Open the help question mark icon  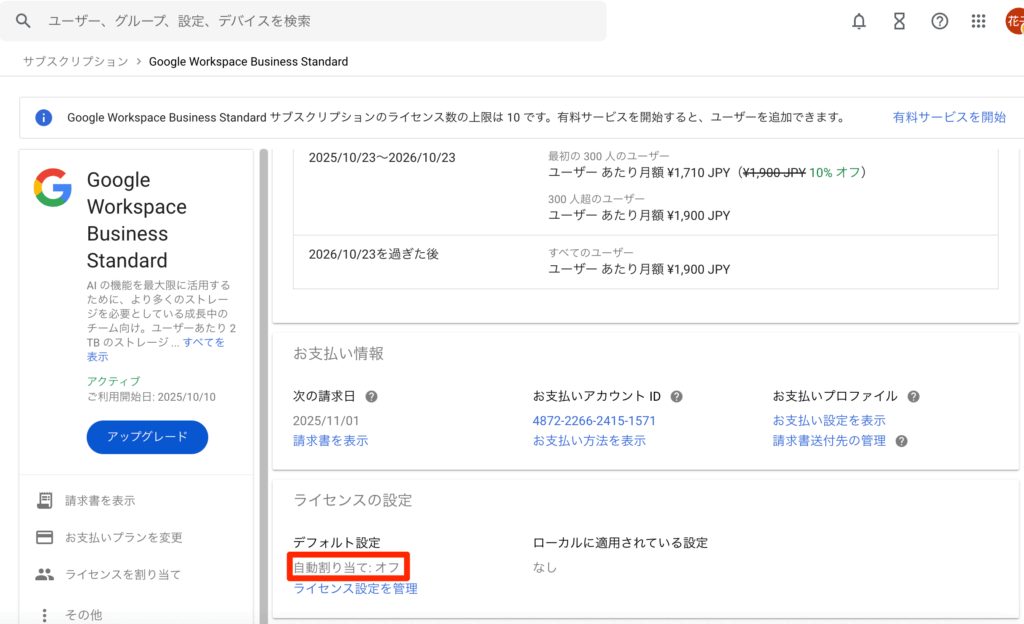[x=939, y=21]
